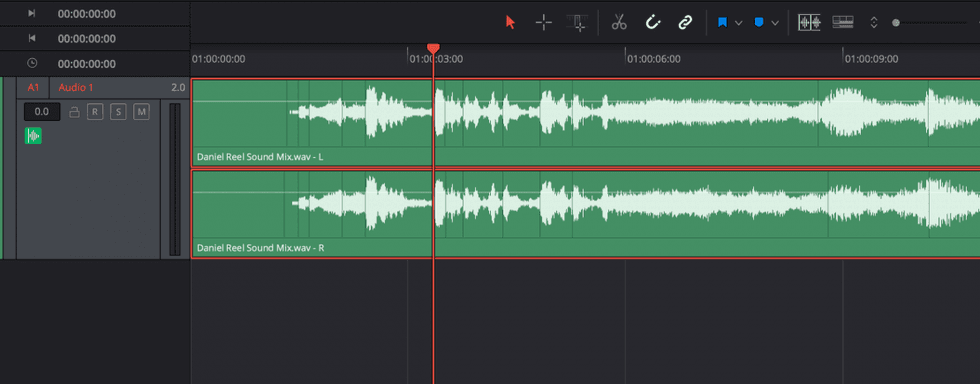Choose the Edit Selection mode tool

[x=578, y=23]
